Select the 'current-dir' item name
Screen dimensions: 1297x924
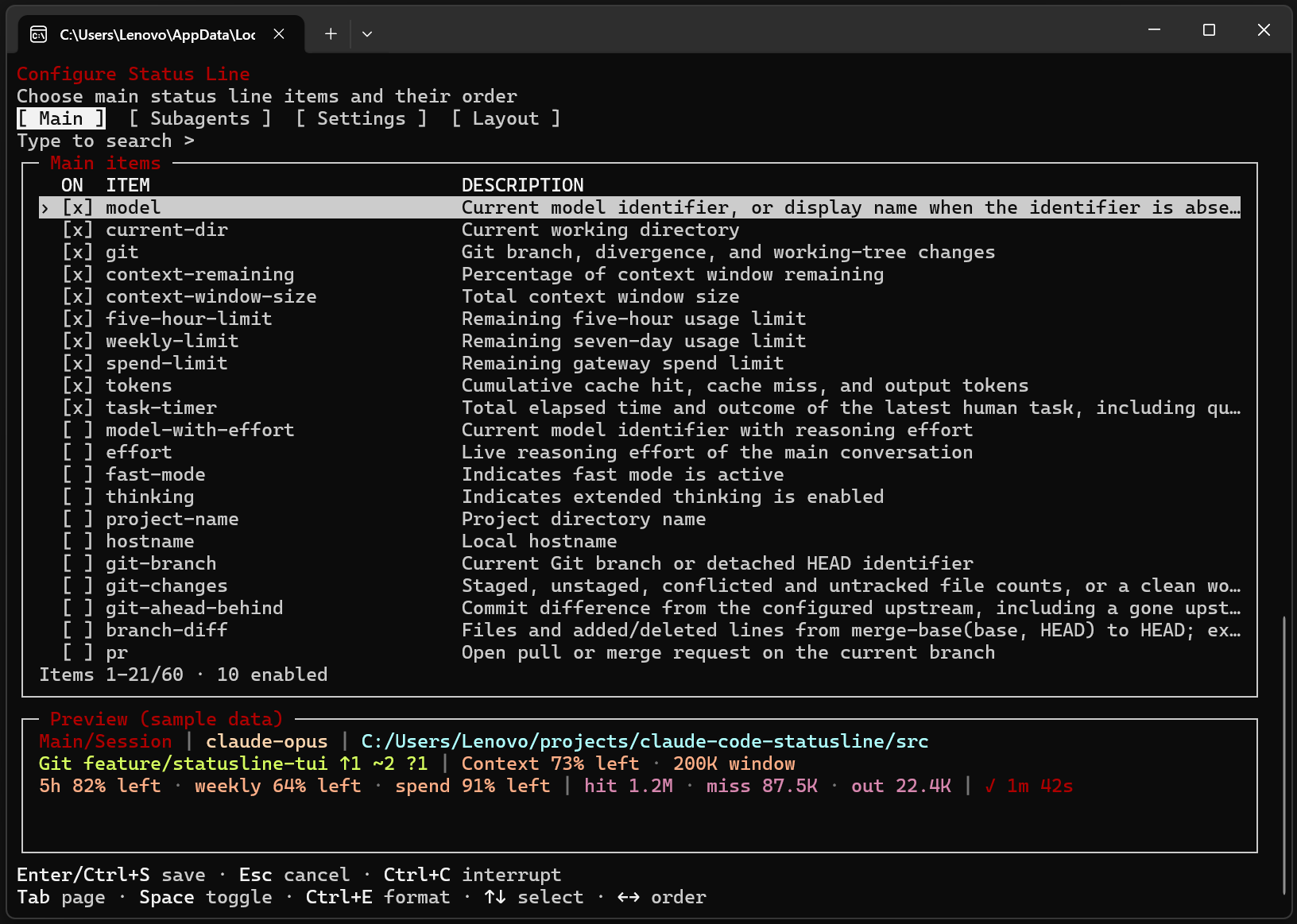[167, 230]
